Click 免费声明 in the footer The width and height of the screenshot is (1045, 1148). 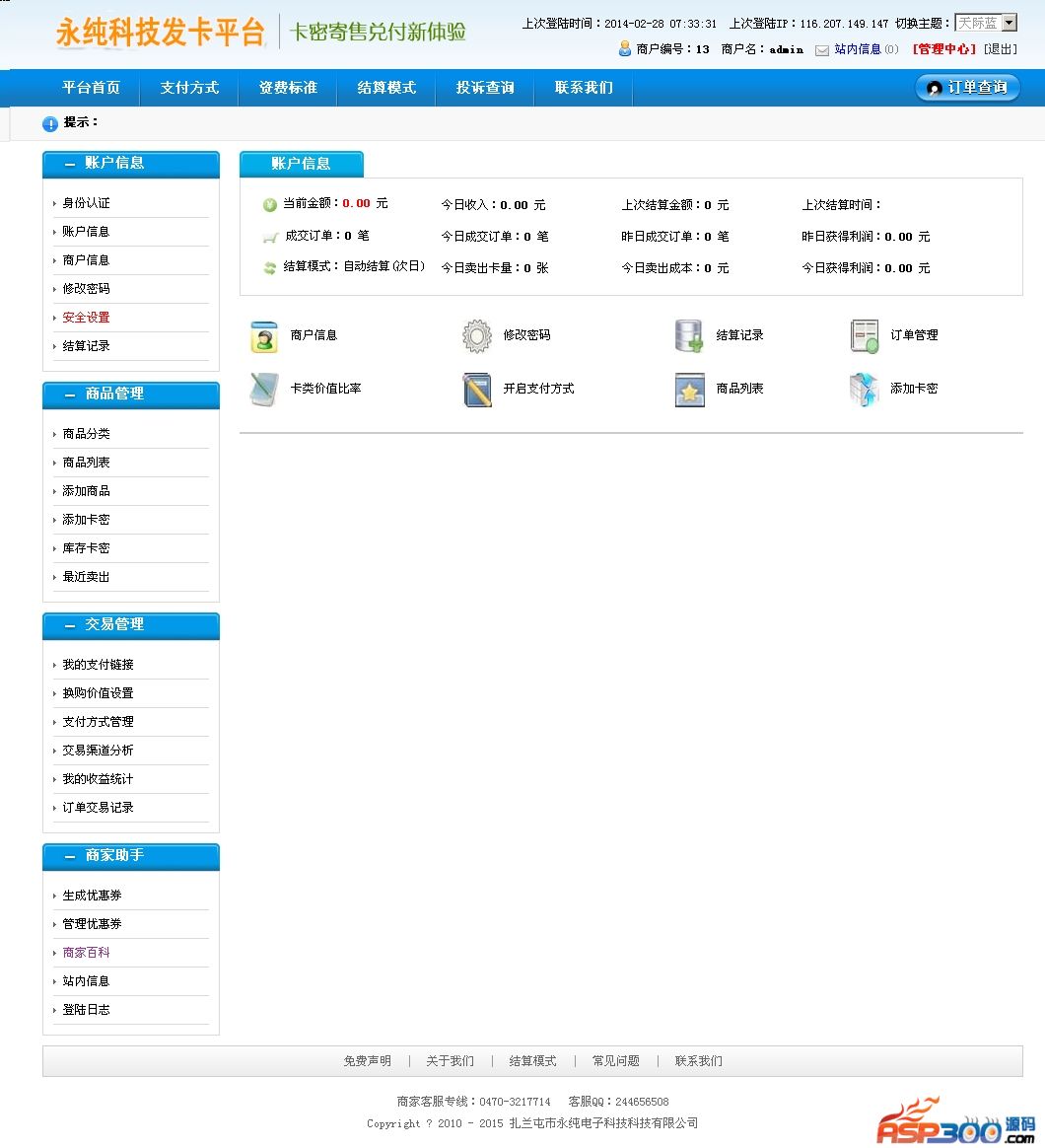click(368, 1061)
